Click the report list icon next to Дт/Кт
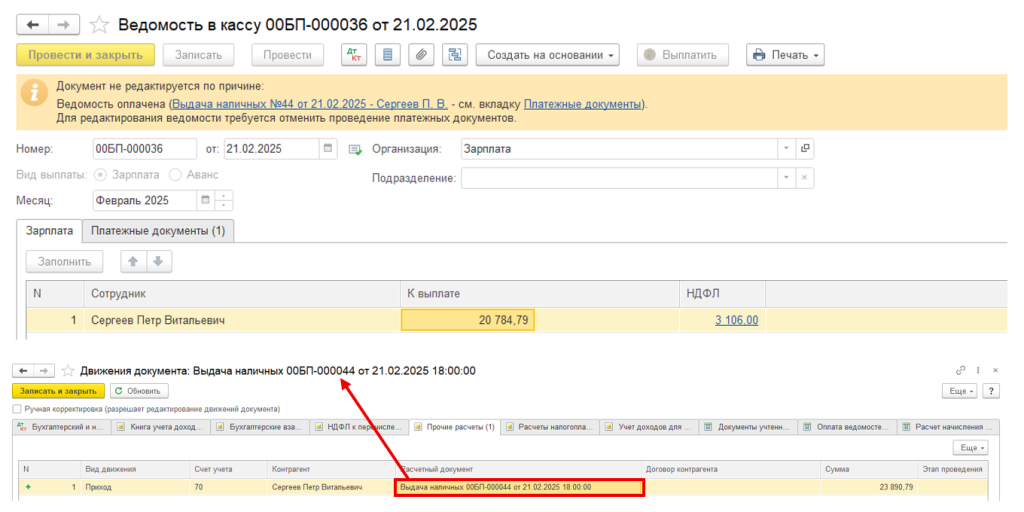This screenshot has width=1024, height=512. (x=388, y=55)
